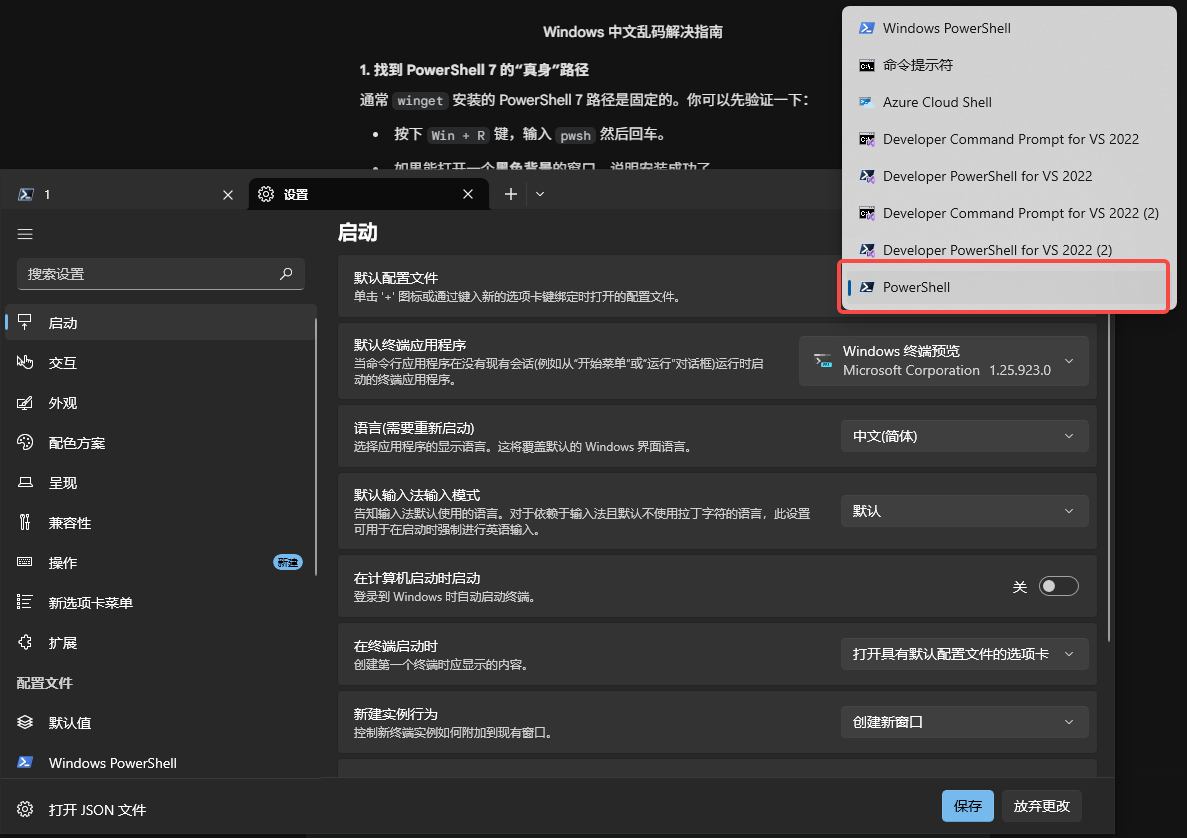Click the 保存 button
Image resolution: width=1187 pixels, height=838 pixels.
click(967, 805)
